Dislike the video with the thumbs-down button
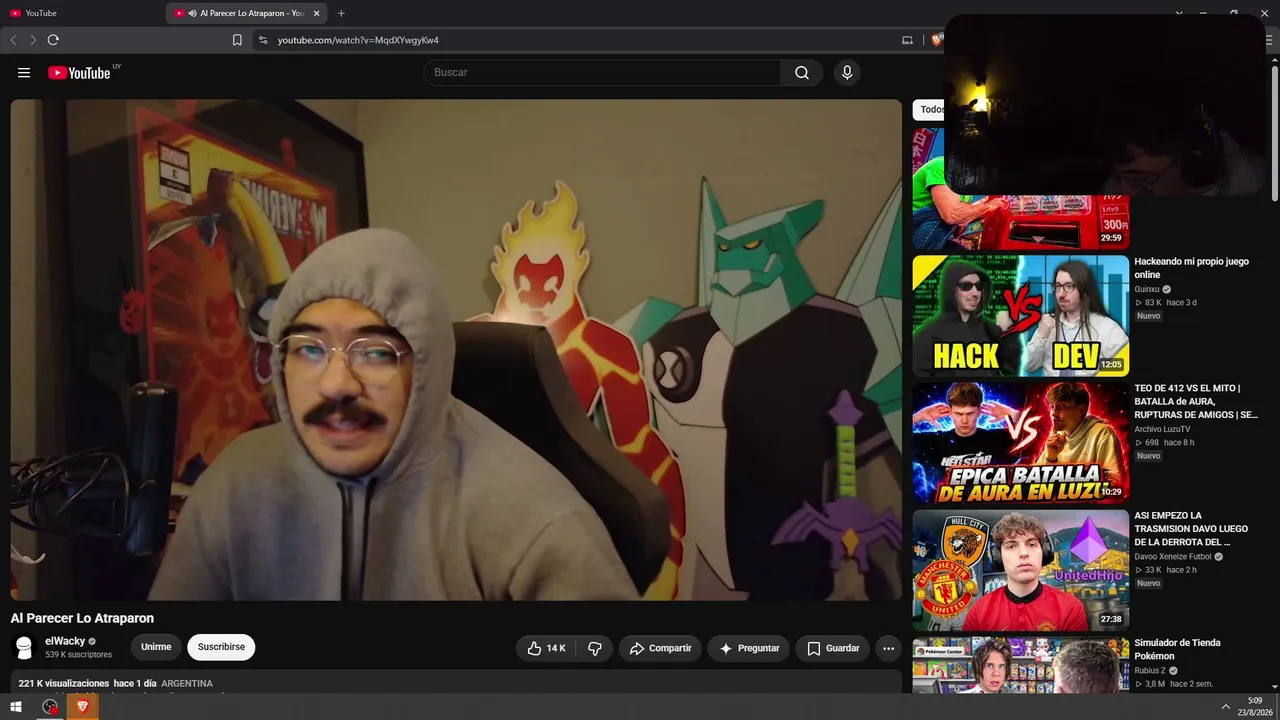This screenshot has width=1280, height=720. coord(595,648)
